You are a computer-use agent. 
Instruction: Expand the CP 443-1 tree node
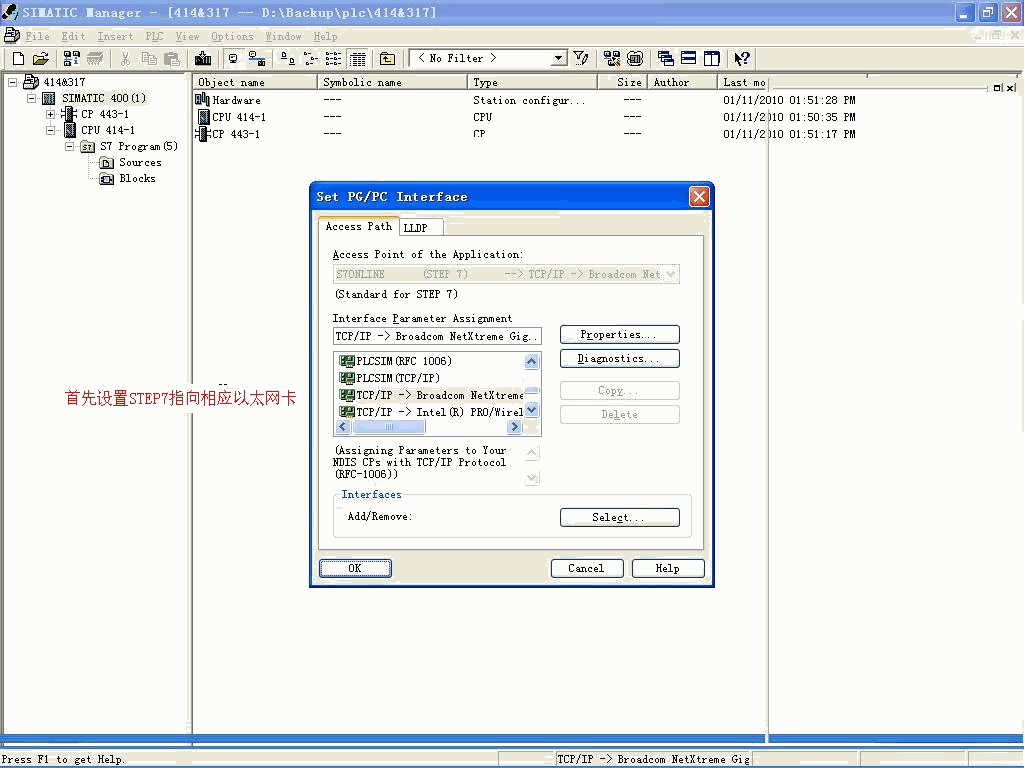pyautogui.click(x=50, y=114)
